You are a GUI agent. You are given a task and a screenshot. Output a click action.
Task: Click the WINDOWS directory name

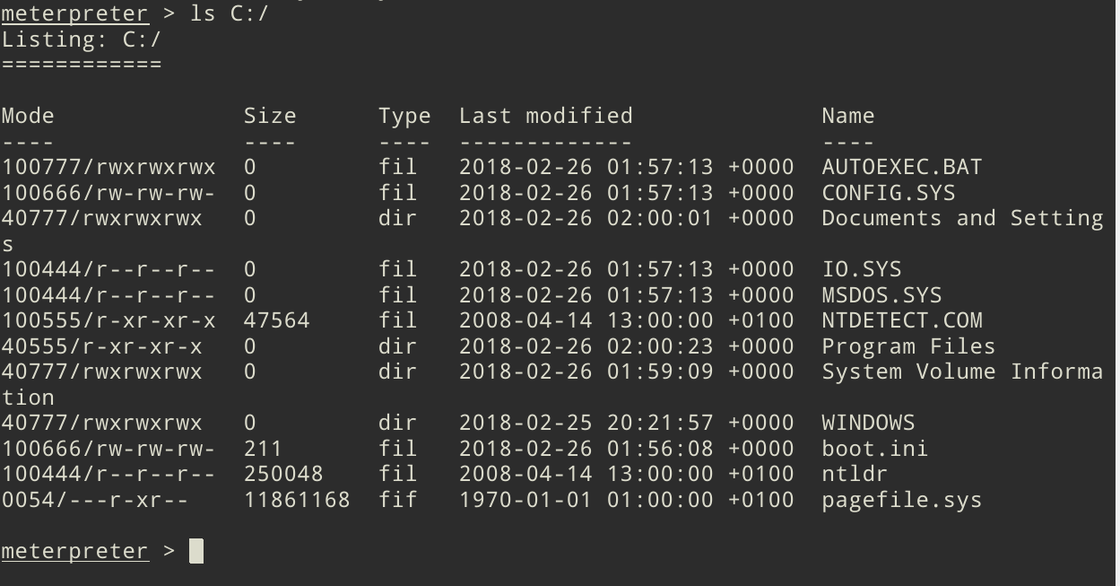tap(868, 423)
